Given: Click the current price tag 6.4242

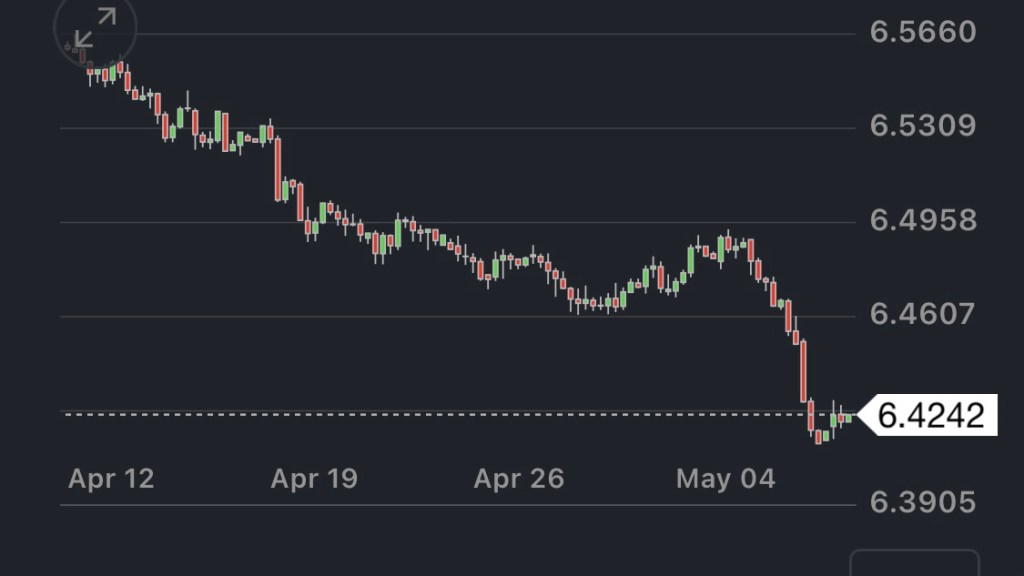Looking at the screenshot, I should pos(930,414).
